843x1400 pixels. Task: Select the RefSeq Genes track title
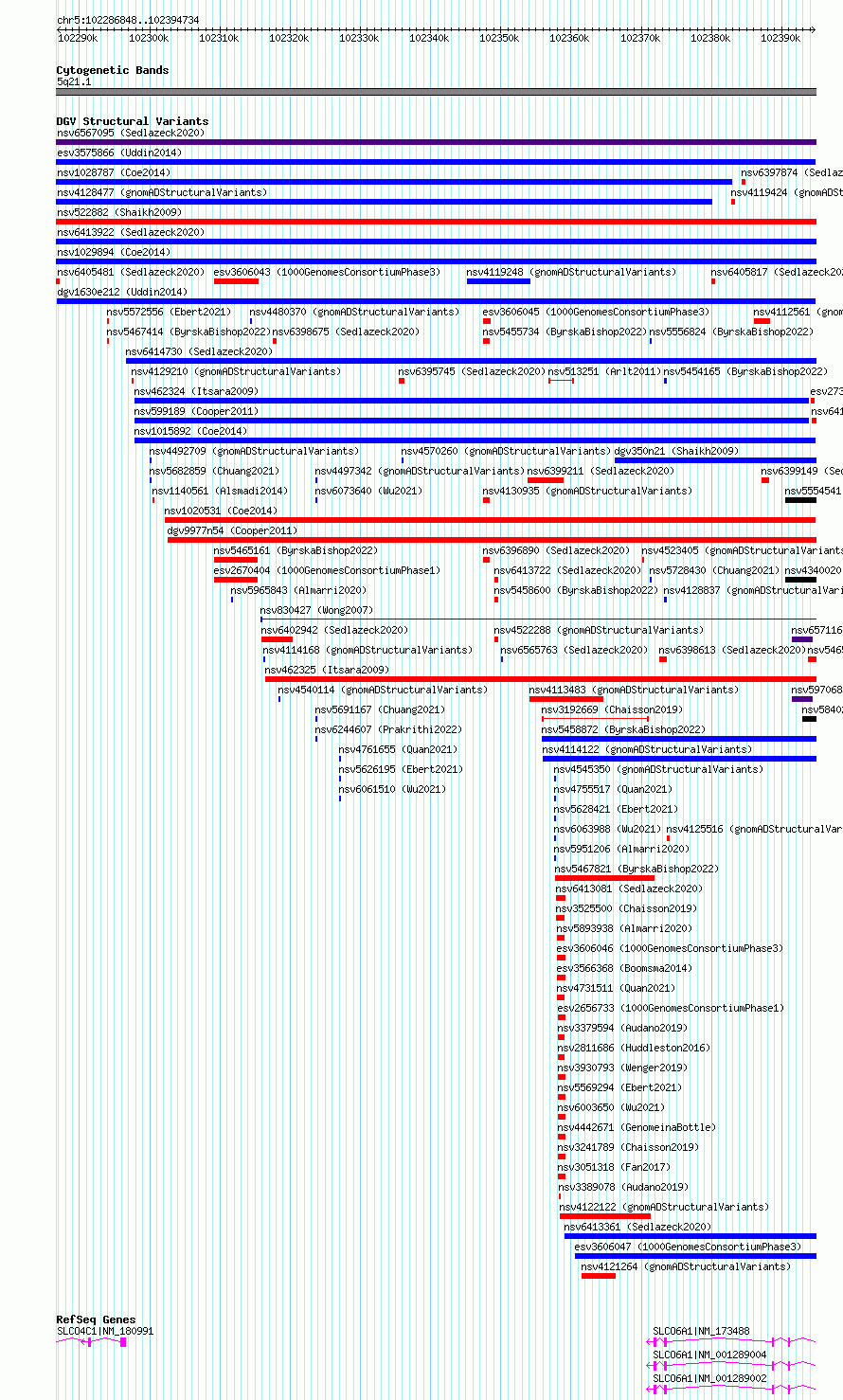click(96, 1319)
